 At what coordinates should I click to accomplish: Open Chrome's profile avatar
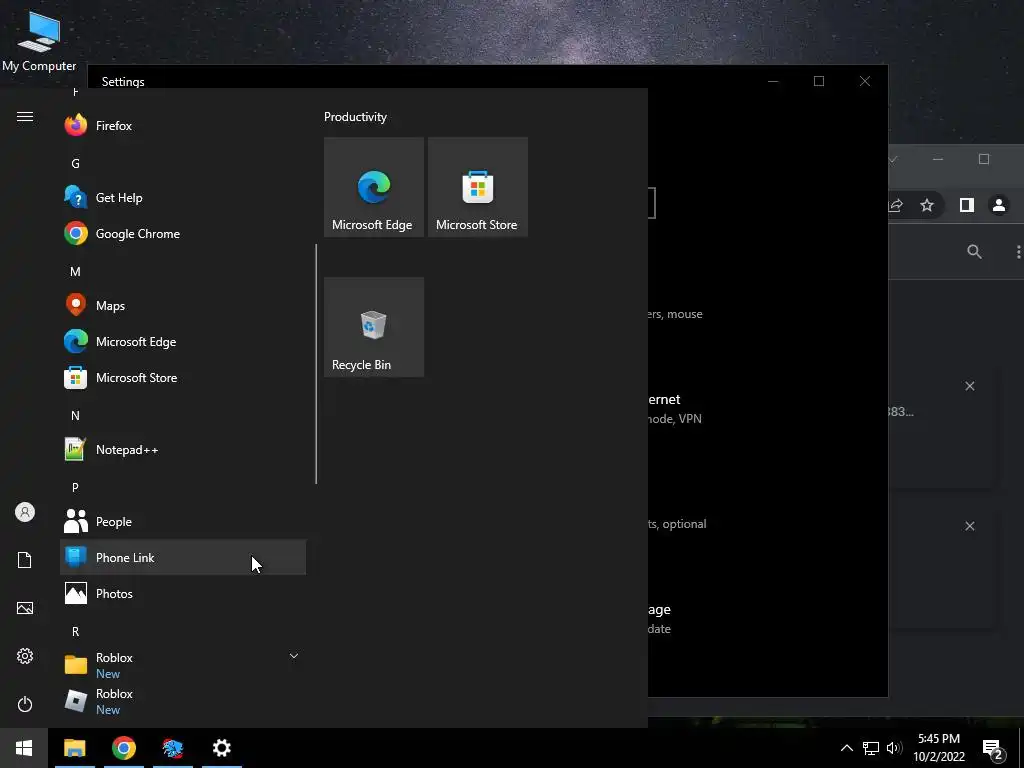[x=999, y=205]
